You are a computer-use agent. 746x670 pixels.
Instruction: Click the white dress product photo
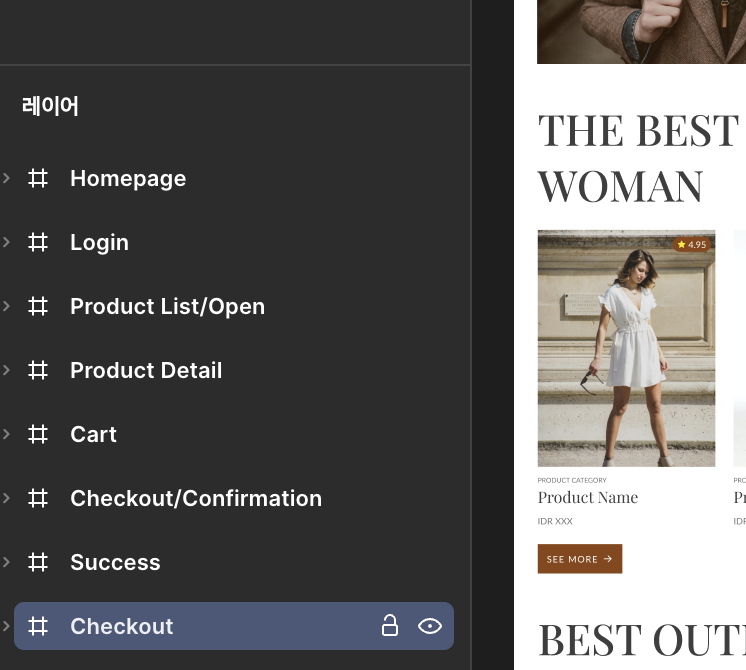tap(626, 348)
